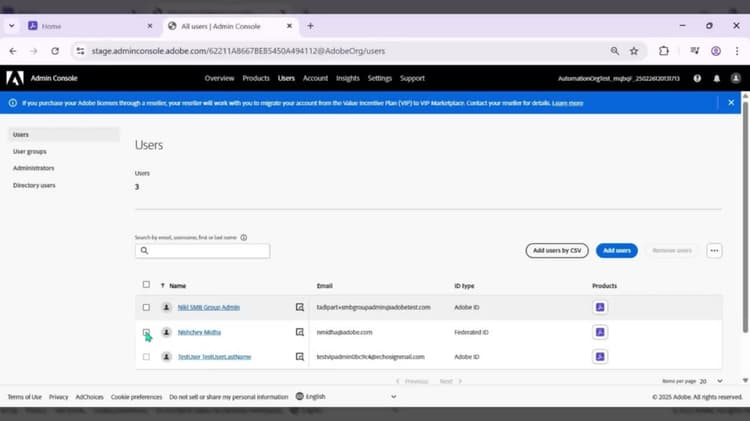Open the Overview menu item
This screenshot has width=750, height=421.
click(220, 78)
